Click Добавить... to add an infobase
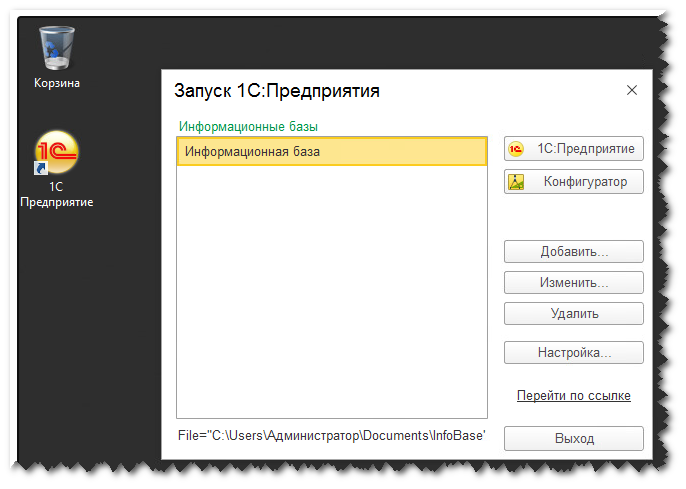The height and width of the screenshot is (489, 686). coord(574,251)
